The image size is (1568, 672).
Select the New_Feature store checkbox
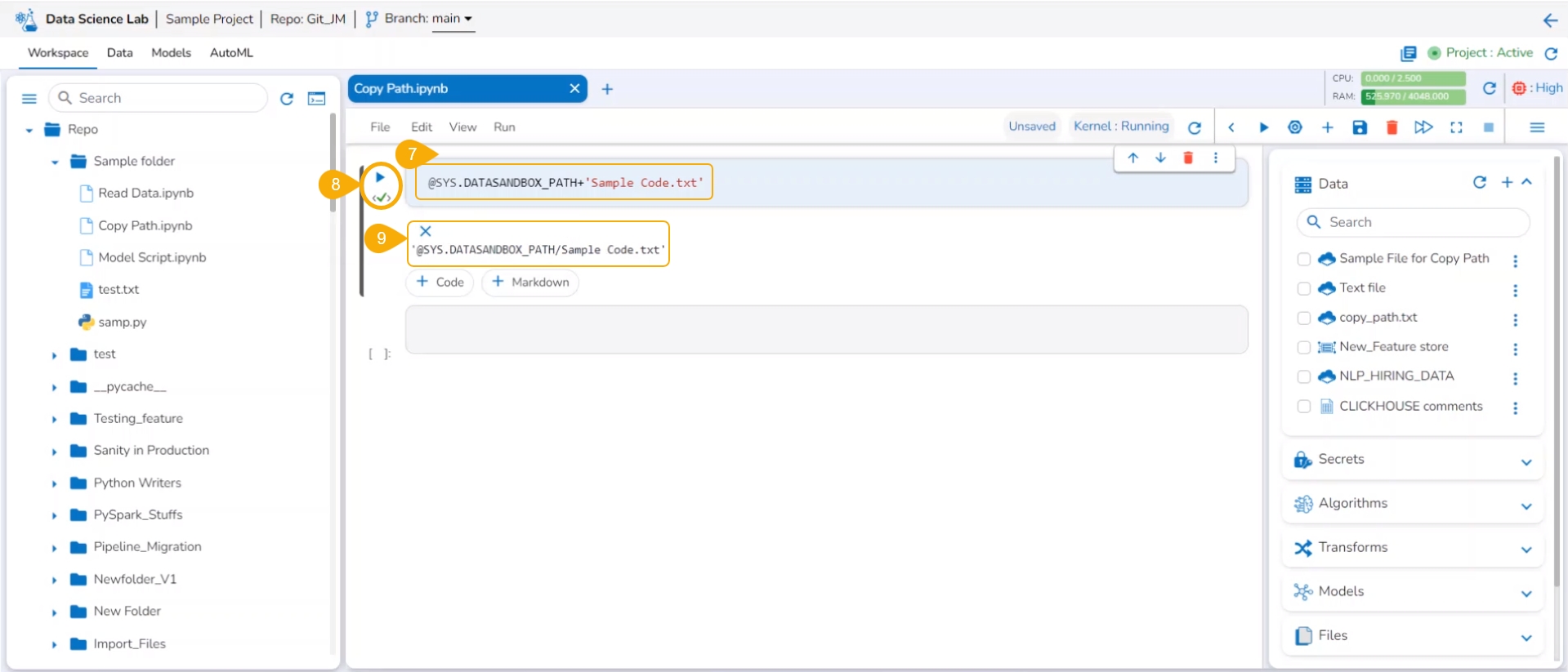pyautogui.click(x=1304, y=348)
